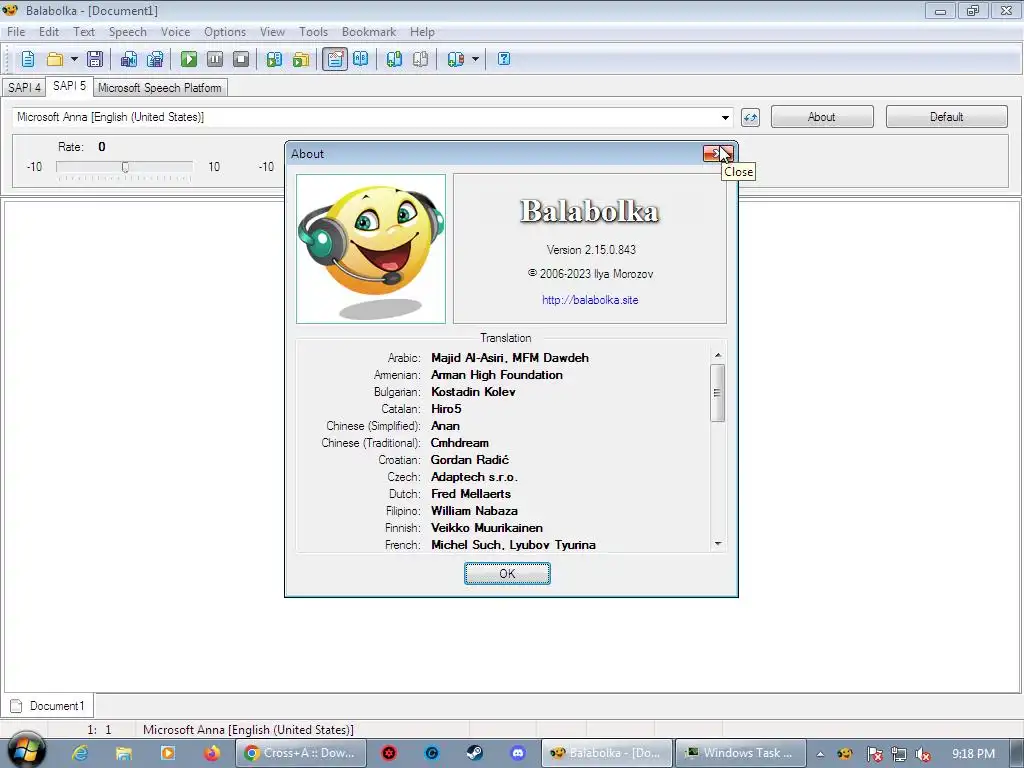Screen dimensions: 1024x768
Task: Click the translator name Kostadin Kolev
Action: tap(473, 392)
